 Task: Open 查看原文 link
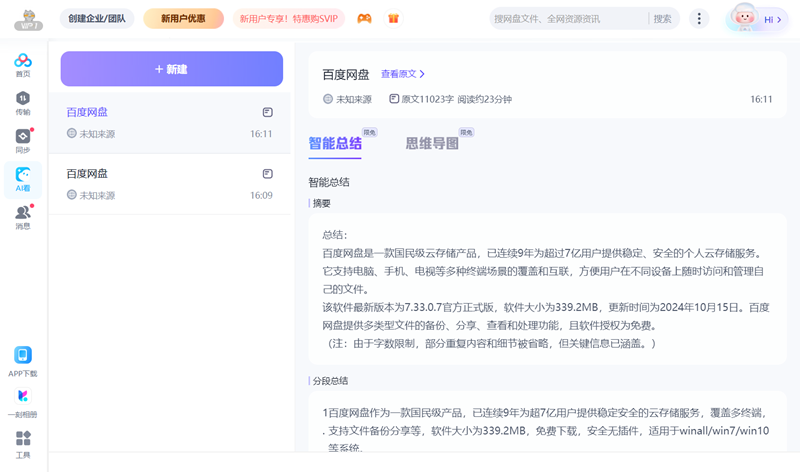pos(398,74)
